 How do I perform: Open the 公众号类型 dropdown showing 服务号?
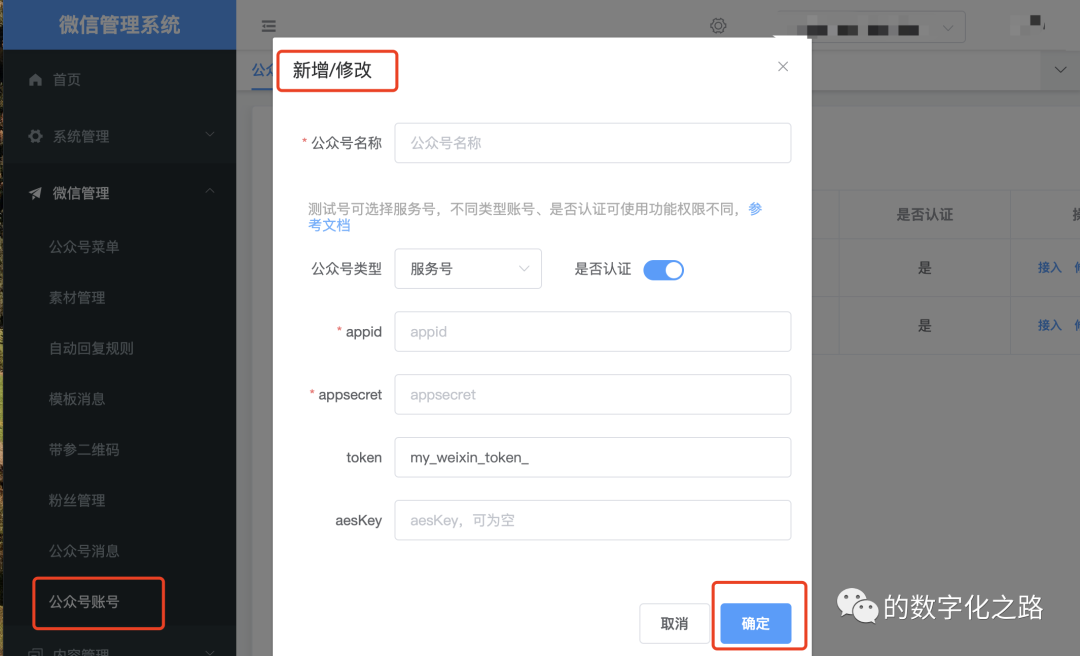pyautogui.click(x=468, y=269)
